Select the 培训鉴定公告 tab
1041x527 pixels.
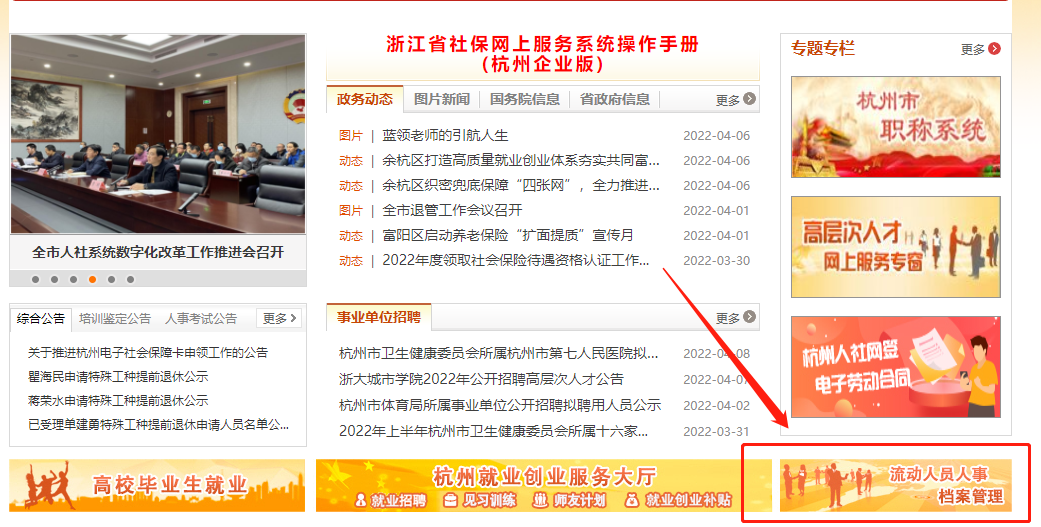[x=115, y=319]
